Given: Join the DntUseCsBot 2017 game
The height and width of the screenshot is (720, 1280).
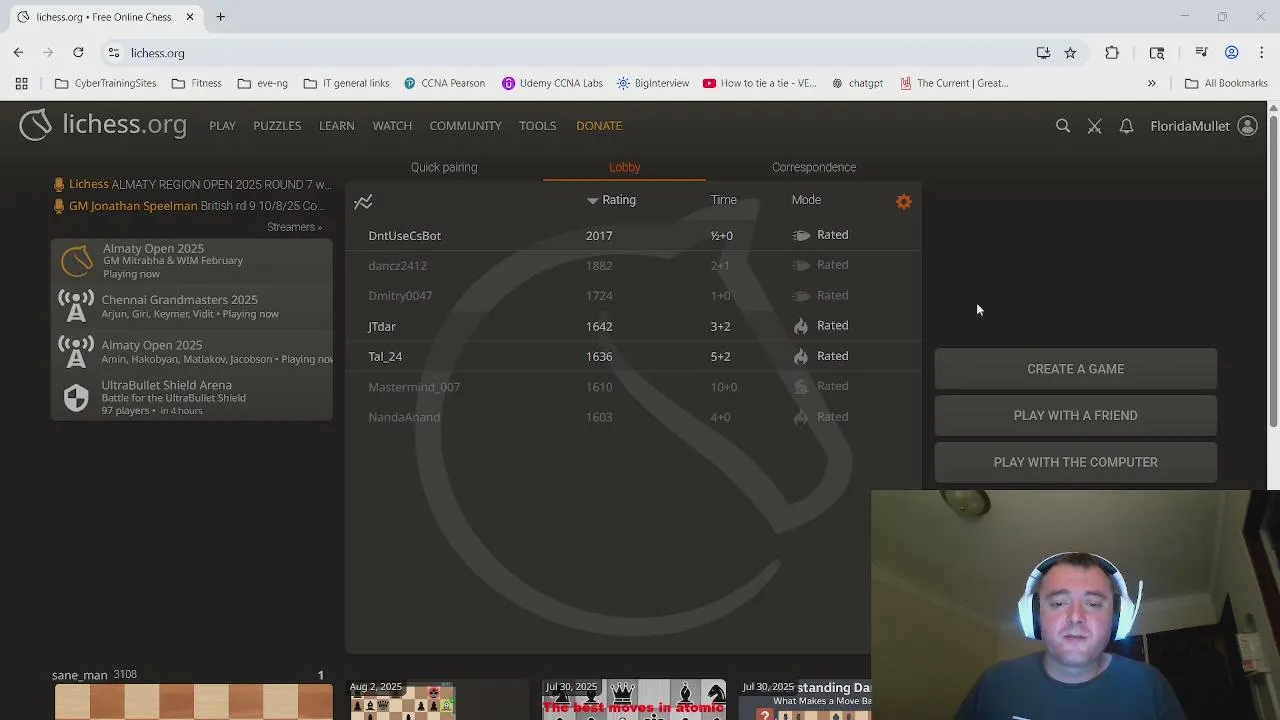Looking at the screenshot, I should [633, 235].
